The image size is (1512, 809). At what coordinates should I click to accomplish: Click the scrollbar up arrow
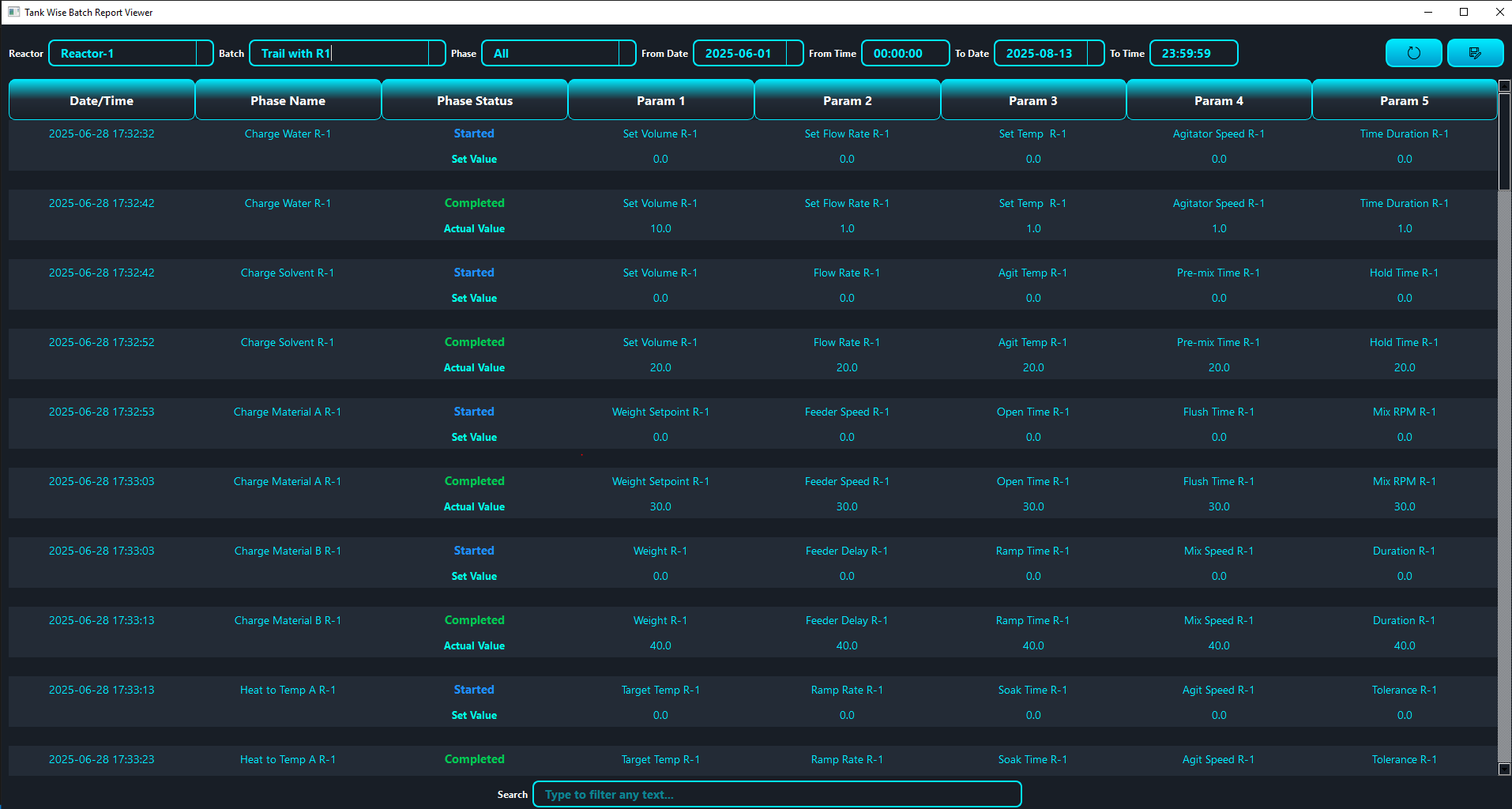[x=1504, y=85]
